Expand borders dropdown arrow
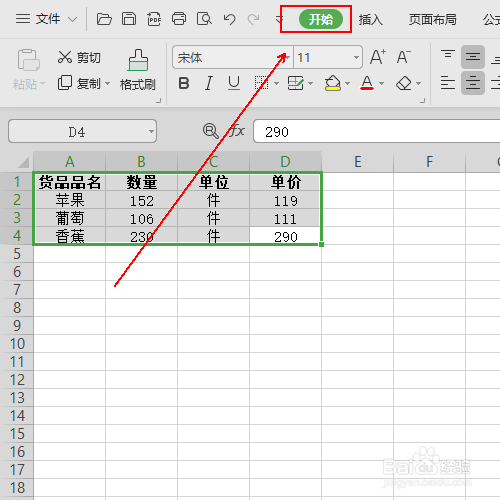This screenshot has width=500, height=500. pyautogui.click(x=276, y=83)
